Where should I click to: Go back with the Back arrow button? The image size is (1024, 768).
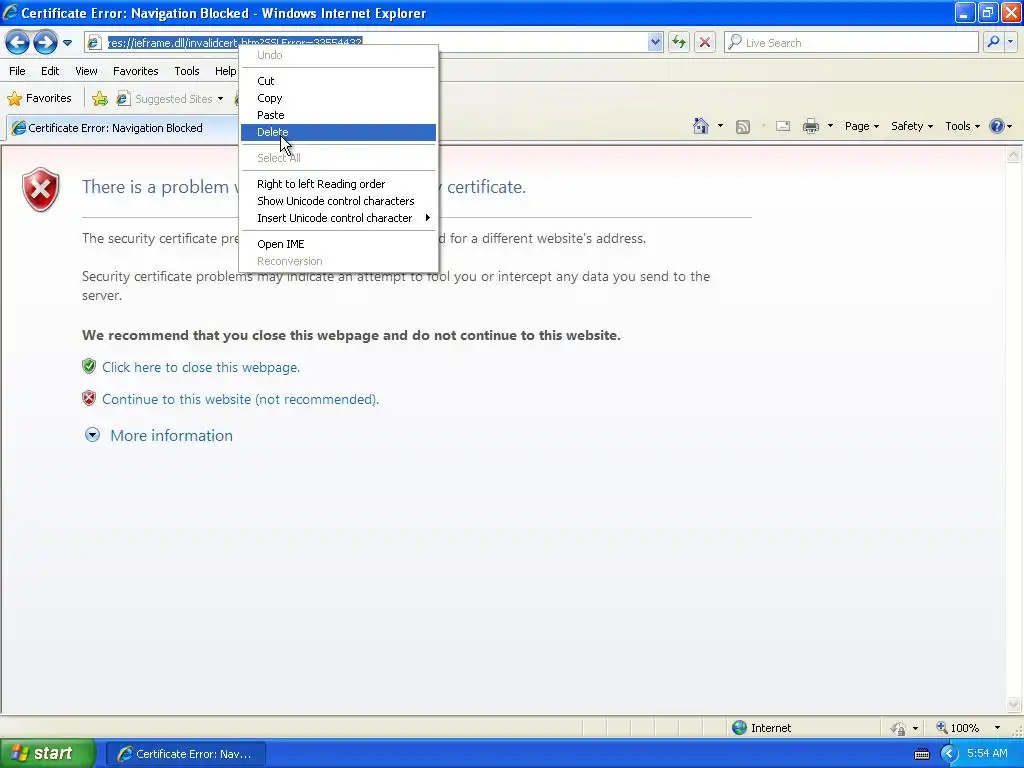pyautogui.click(x=18, y=43)
